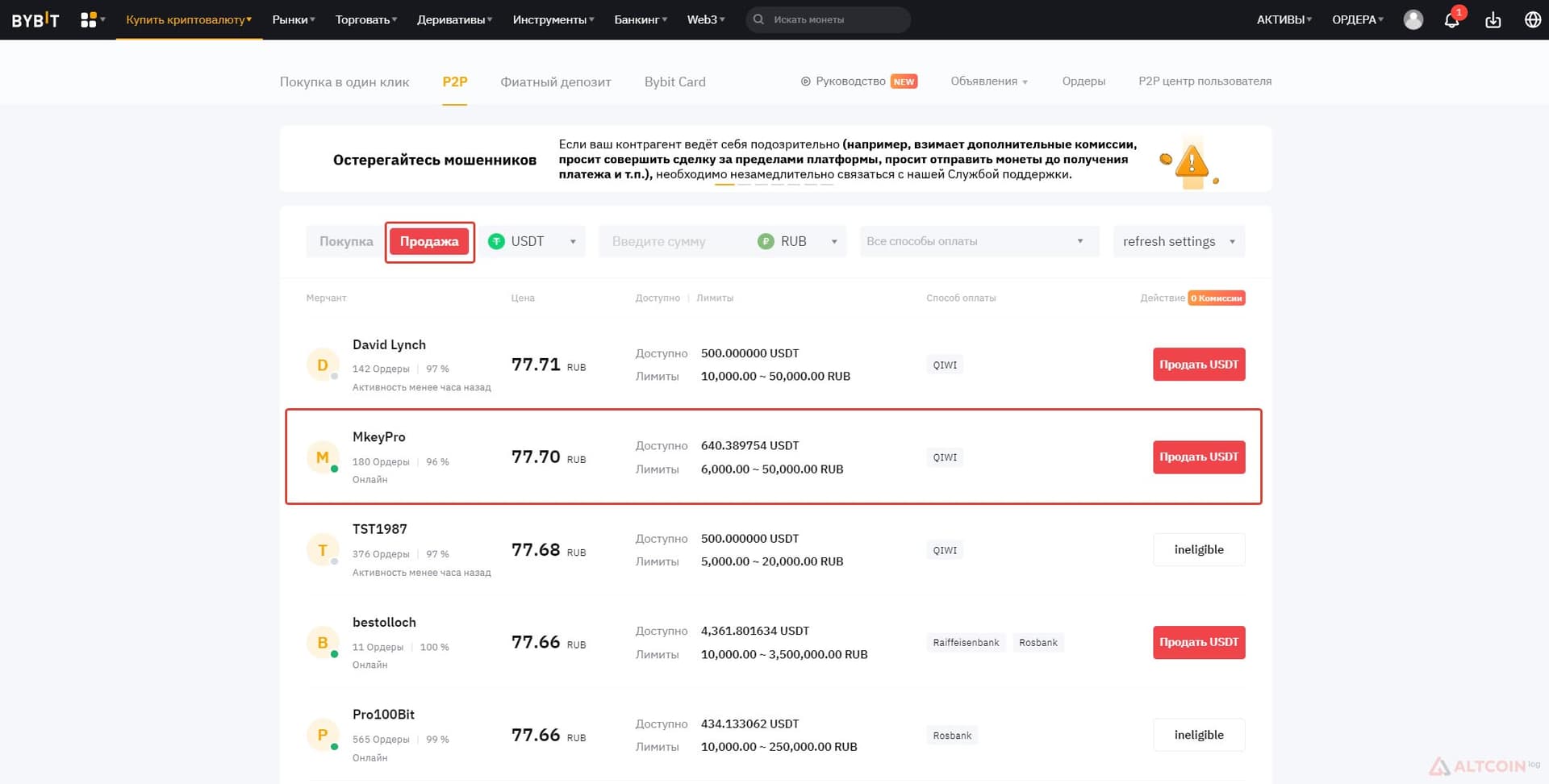Image resolution: width=1549 pixels, height=784 pixels.
Task: Click Продать USDT for MkeyPro
Action: pyautogui.click(x=1199, y=457)
